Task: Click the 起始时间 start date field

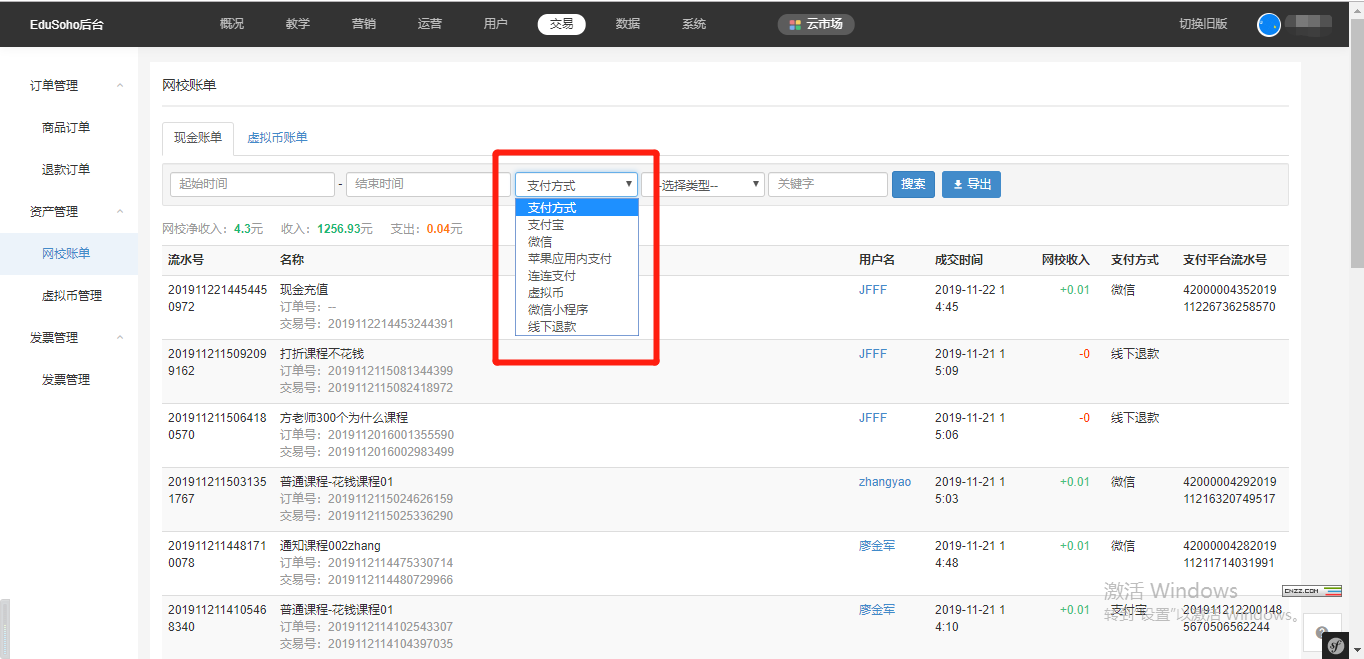Action: pyautogui.click(x=252, y=184)
